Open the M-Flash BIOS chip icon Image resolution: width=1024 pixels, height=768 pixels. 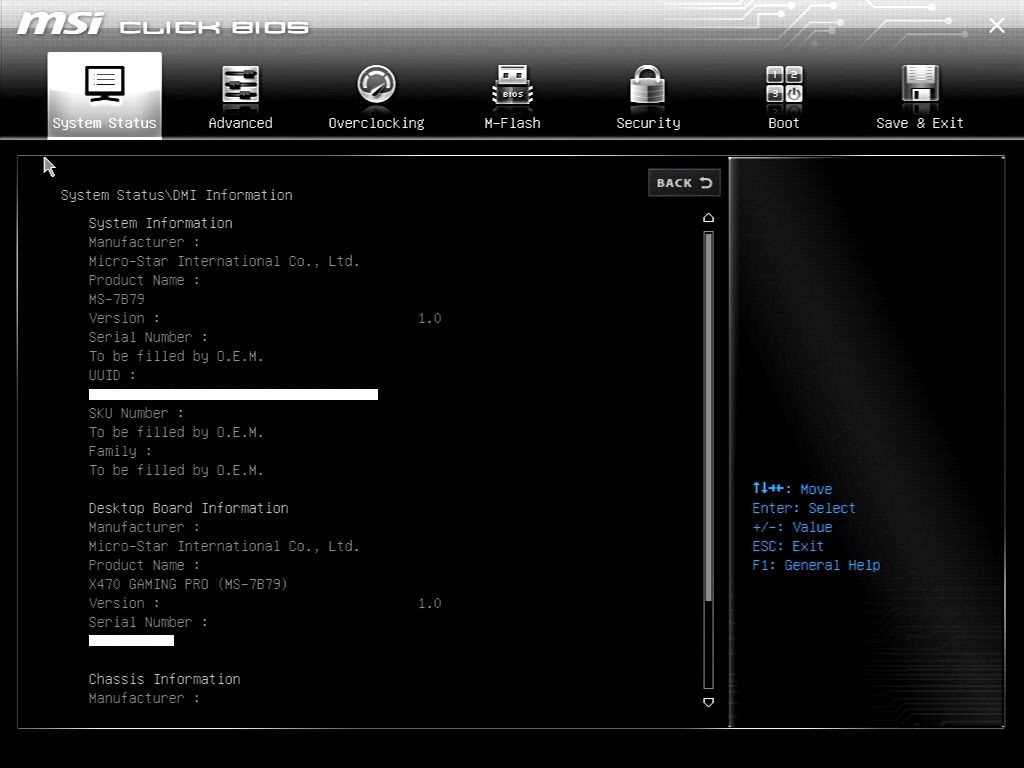point(513,84)
